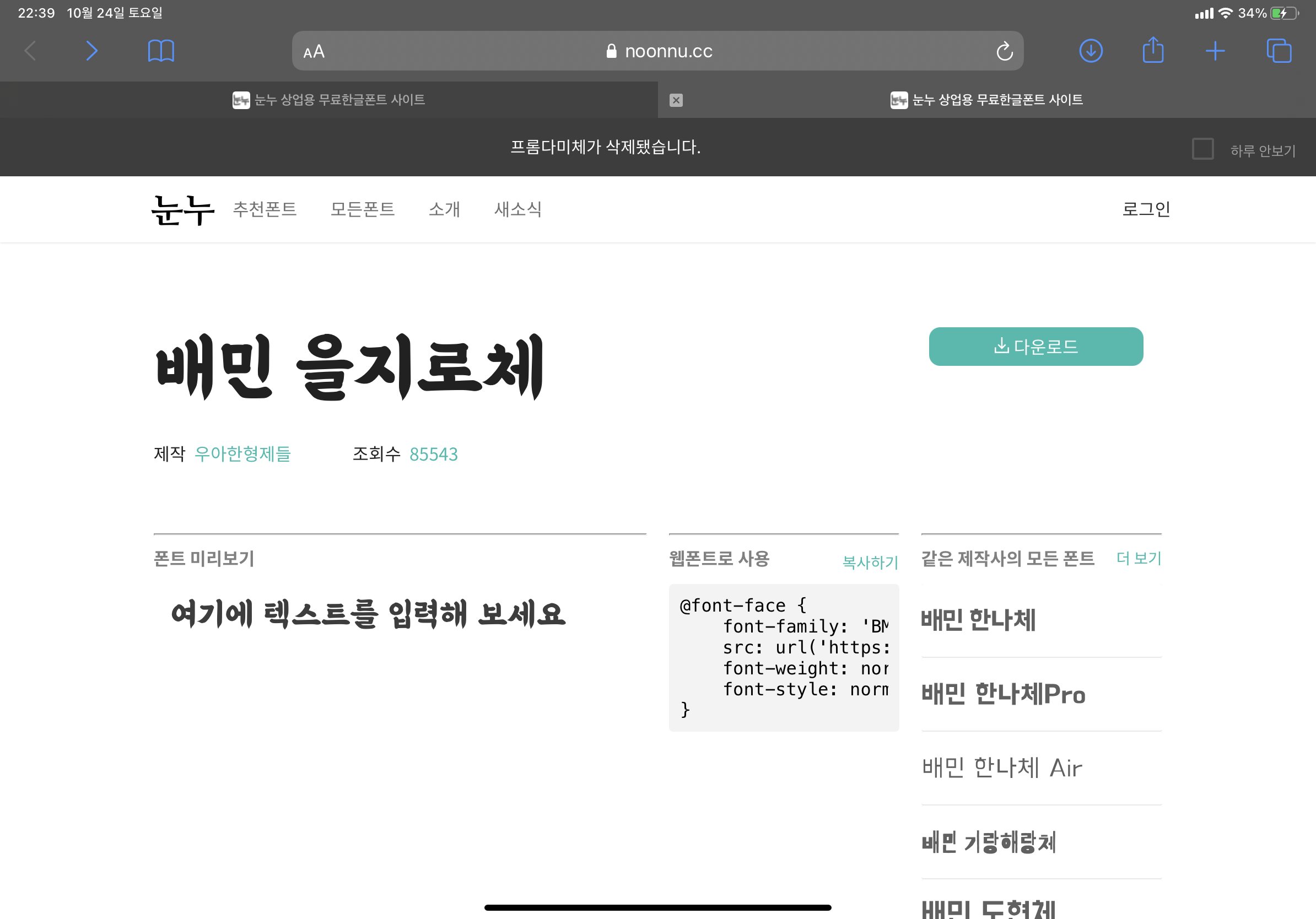Open a new tab with plus icon
The image size is (1316, 919).
coord(1215,51)
